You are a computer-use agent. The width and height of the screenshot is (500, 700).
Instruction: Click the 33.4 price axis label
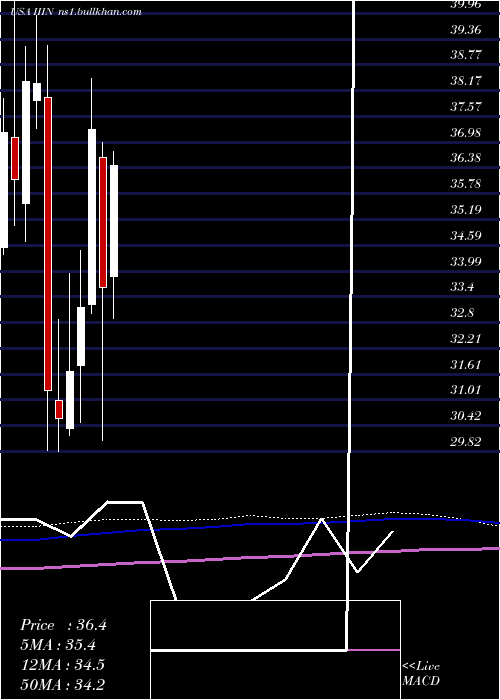462,287
